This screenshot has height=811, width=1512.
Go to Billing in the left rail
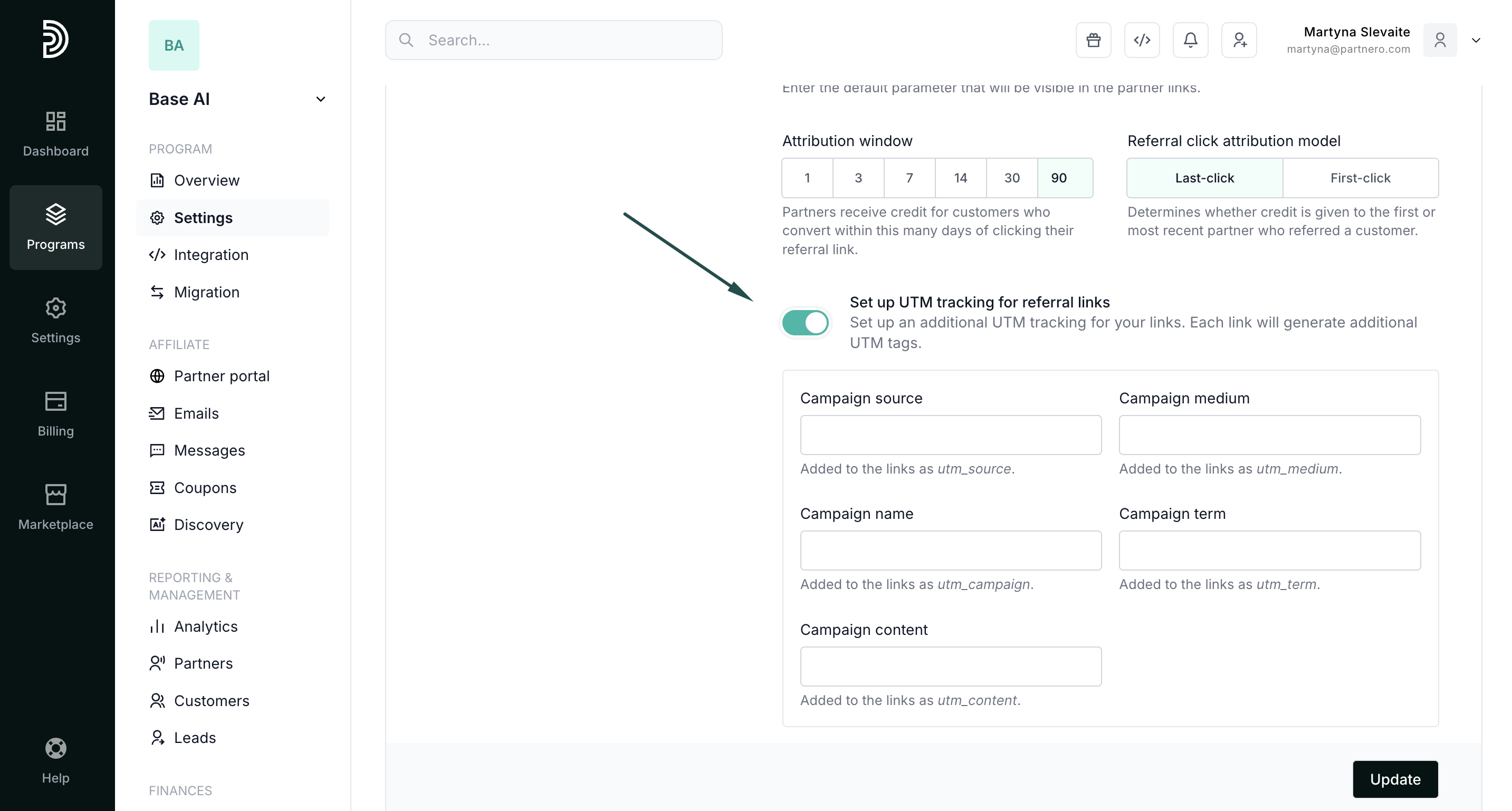pyautogui.click(x=56, y=414)
